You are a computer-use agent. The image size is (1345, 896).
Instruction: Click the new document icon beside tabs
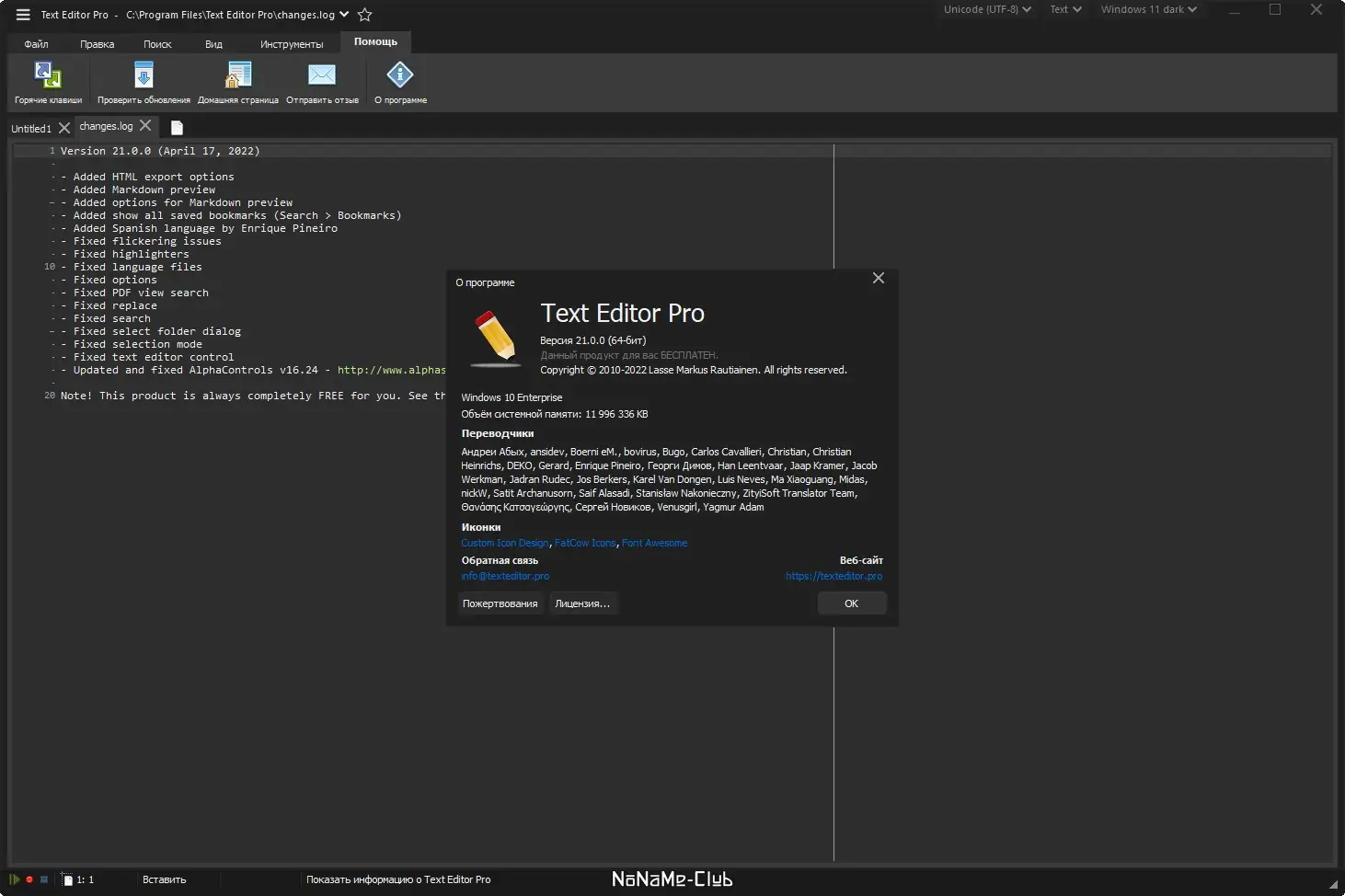[x=177, y=128]
